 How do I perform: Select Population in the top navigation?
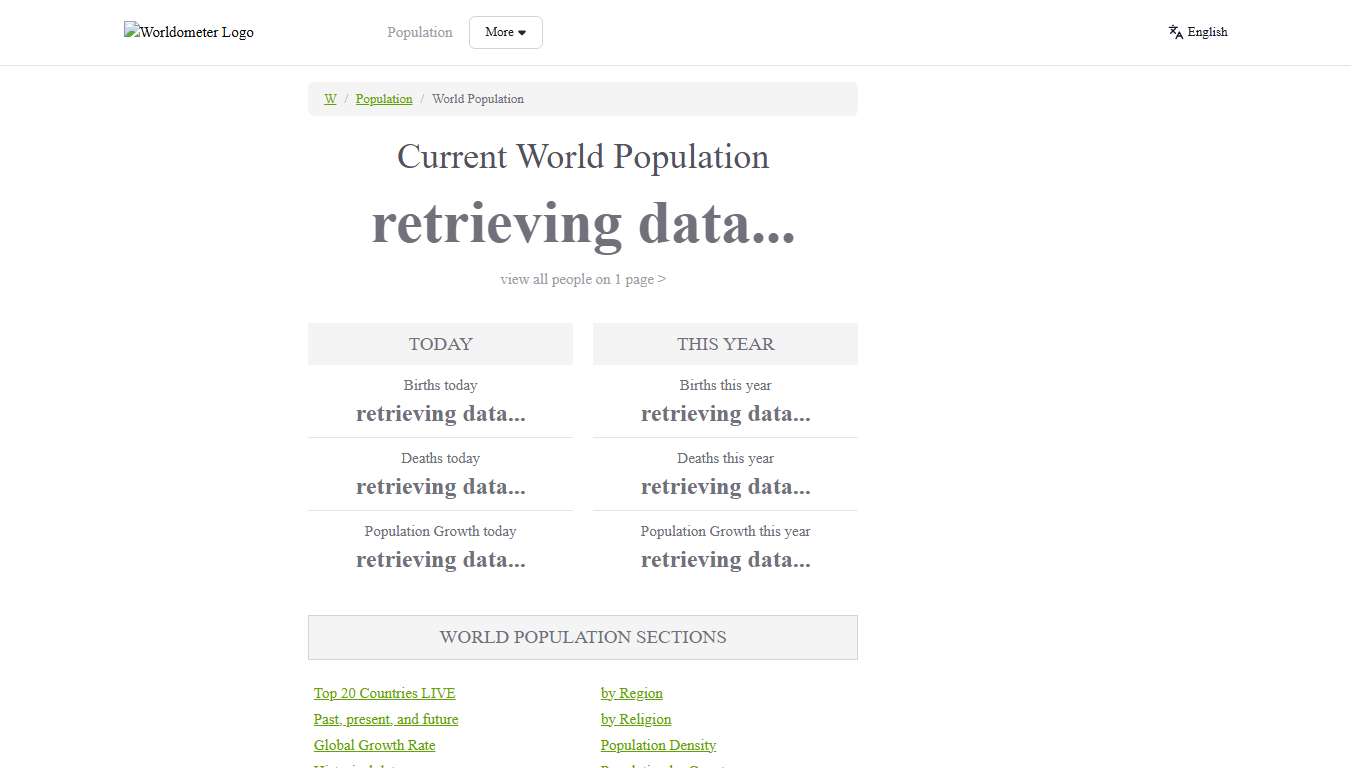[419, 32]
